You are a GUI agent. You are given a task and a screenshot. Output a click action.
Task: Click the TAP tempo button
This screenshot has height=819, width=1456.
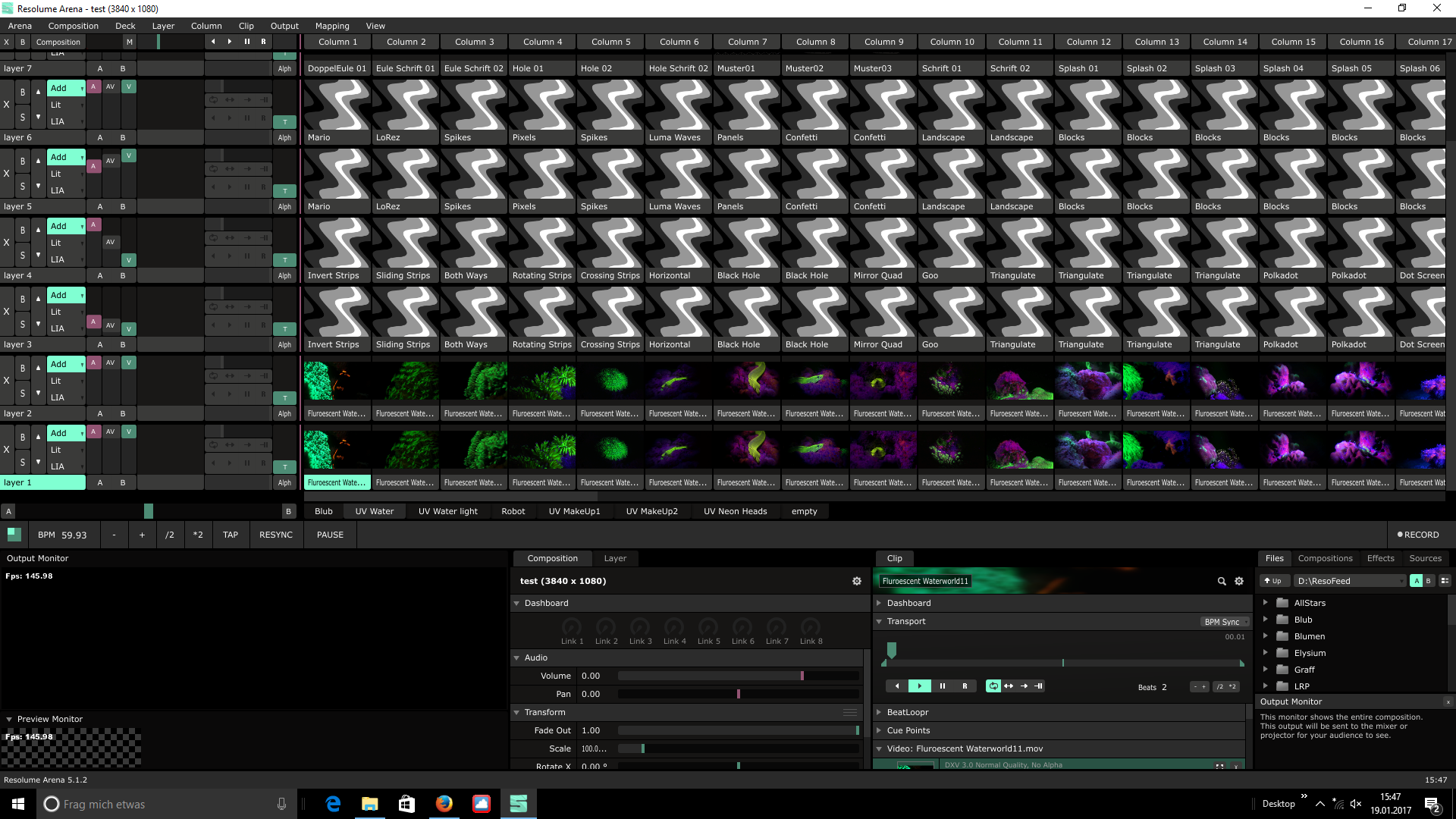(x=231, y=535)
